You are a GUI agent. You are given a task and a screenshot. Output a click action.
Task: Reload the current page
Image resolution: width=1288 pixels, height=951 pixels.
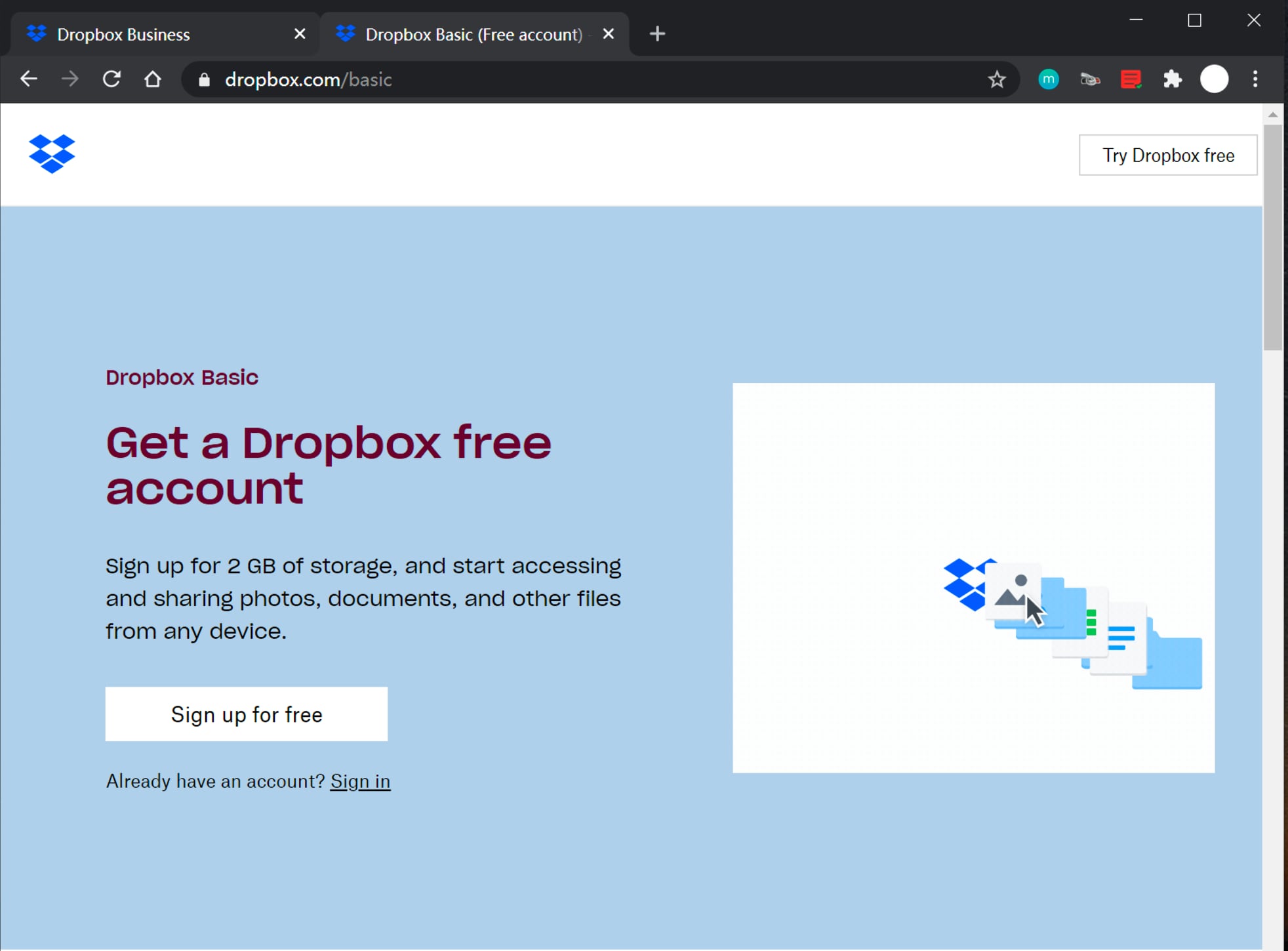click(x=111, y=79)
